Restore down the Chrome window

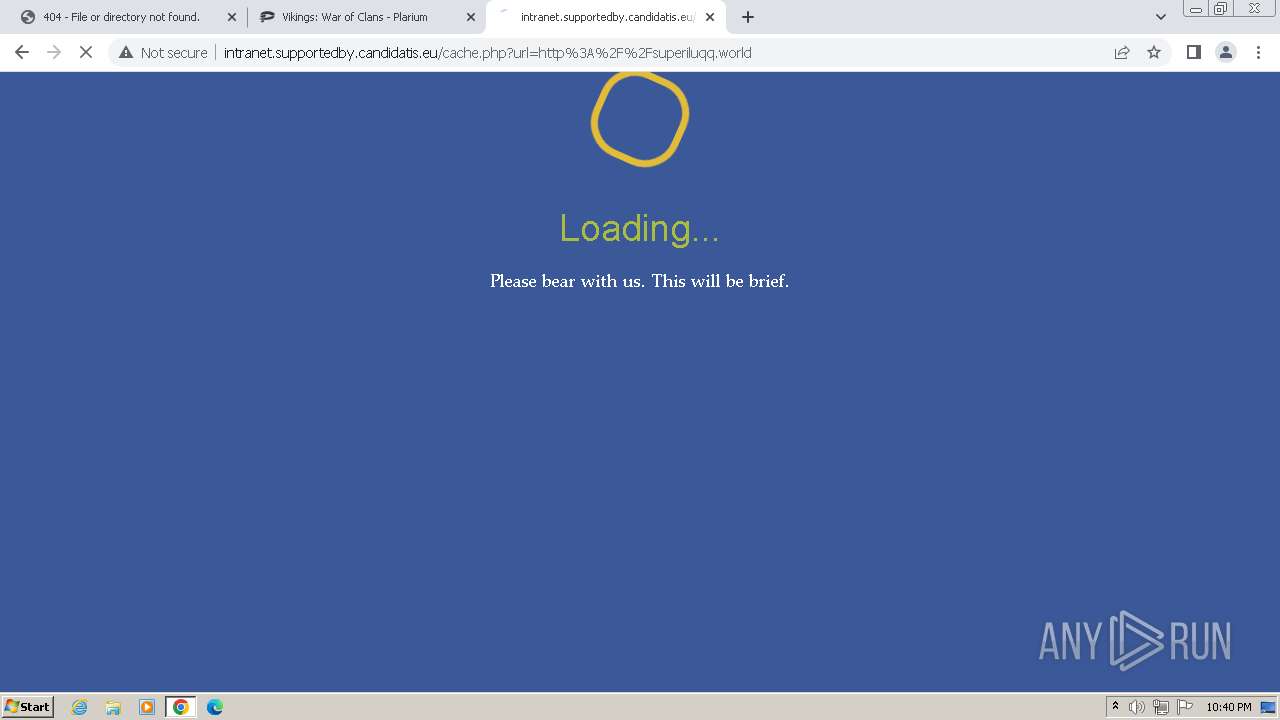click(1220, 8)
